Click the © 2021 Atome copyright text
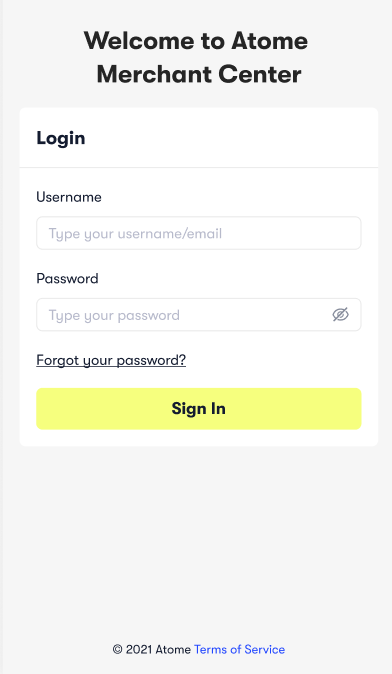 point(152,649)
